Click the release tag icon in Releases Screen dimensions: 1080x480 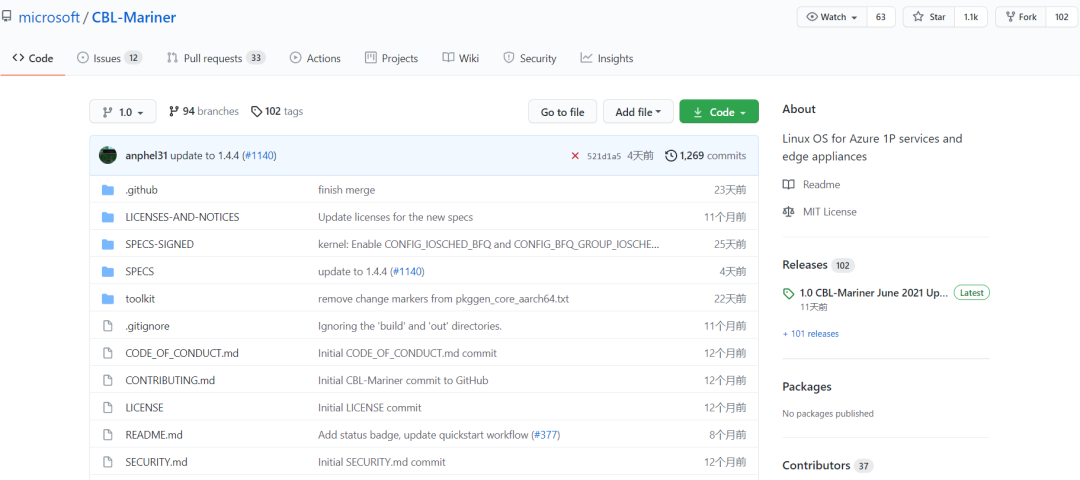coord(789,293)
